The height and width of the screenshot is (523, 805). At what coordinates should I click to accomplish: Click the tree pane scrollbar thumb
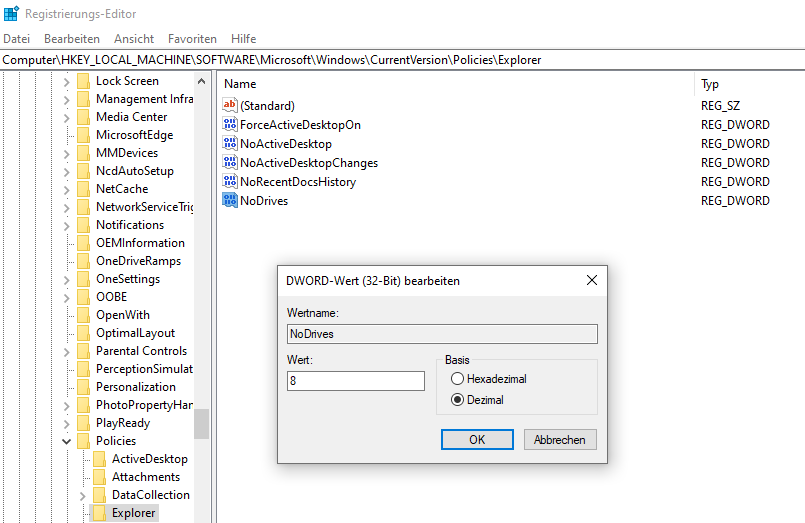pyautogui.click(x=201, y=424)
